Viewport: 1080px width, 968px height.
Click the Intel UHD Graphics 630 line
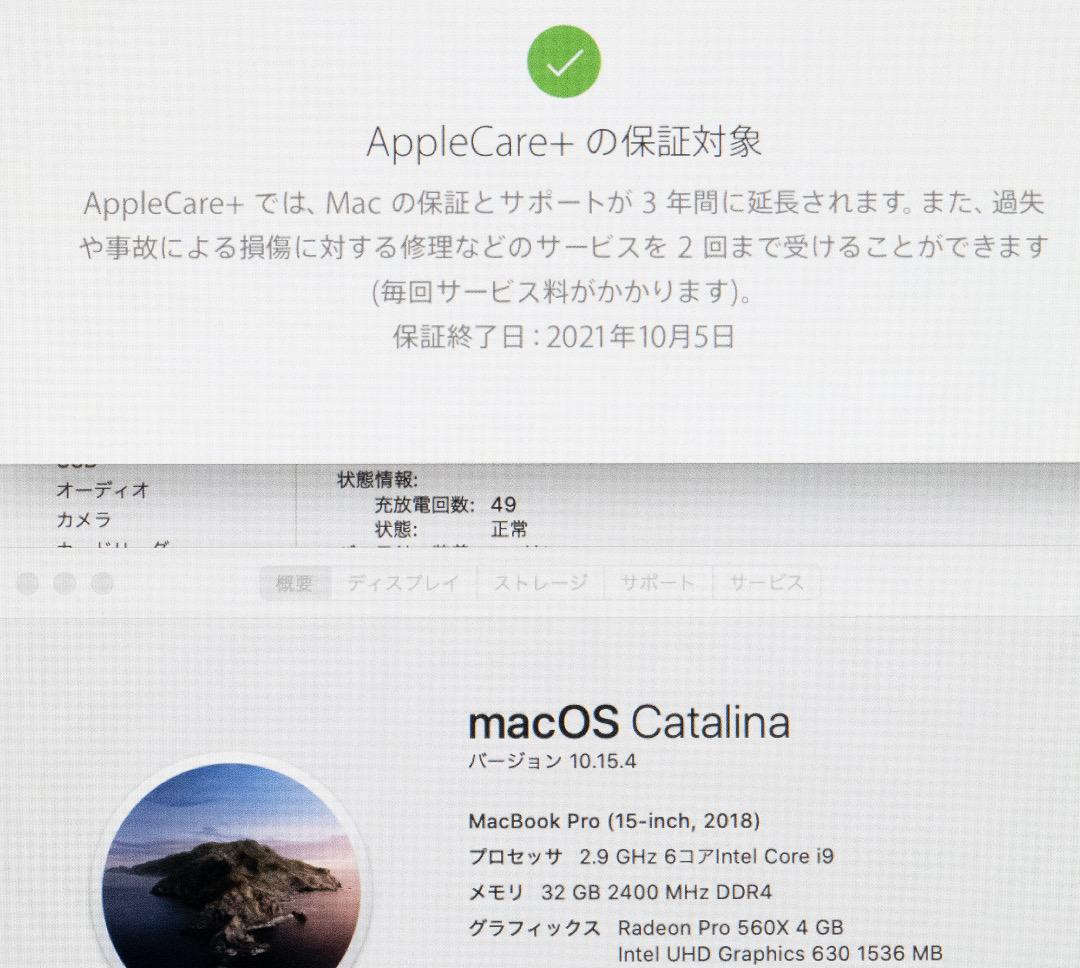(780, 954)
